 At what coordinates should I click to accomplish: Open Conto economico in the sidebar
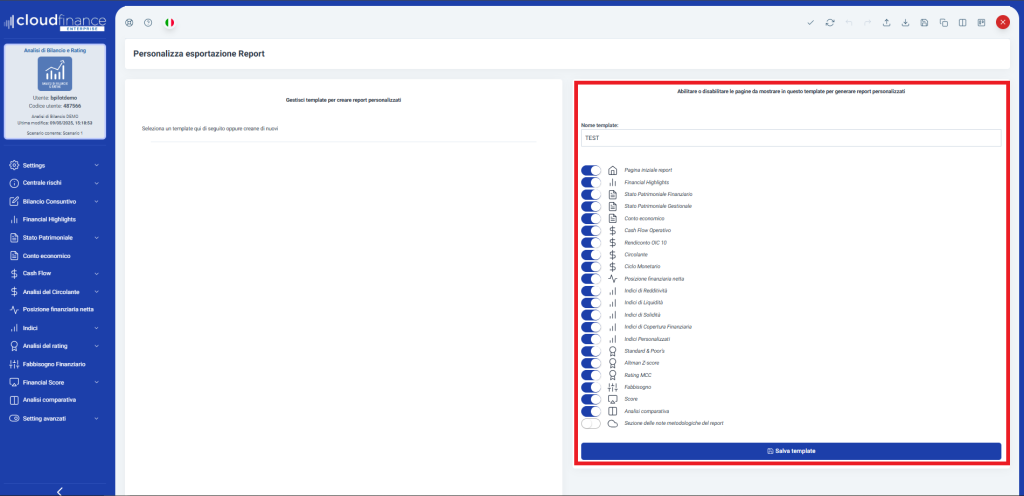pyautogui.click(x=46, y=256)
